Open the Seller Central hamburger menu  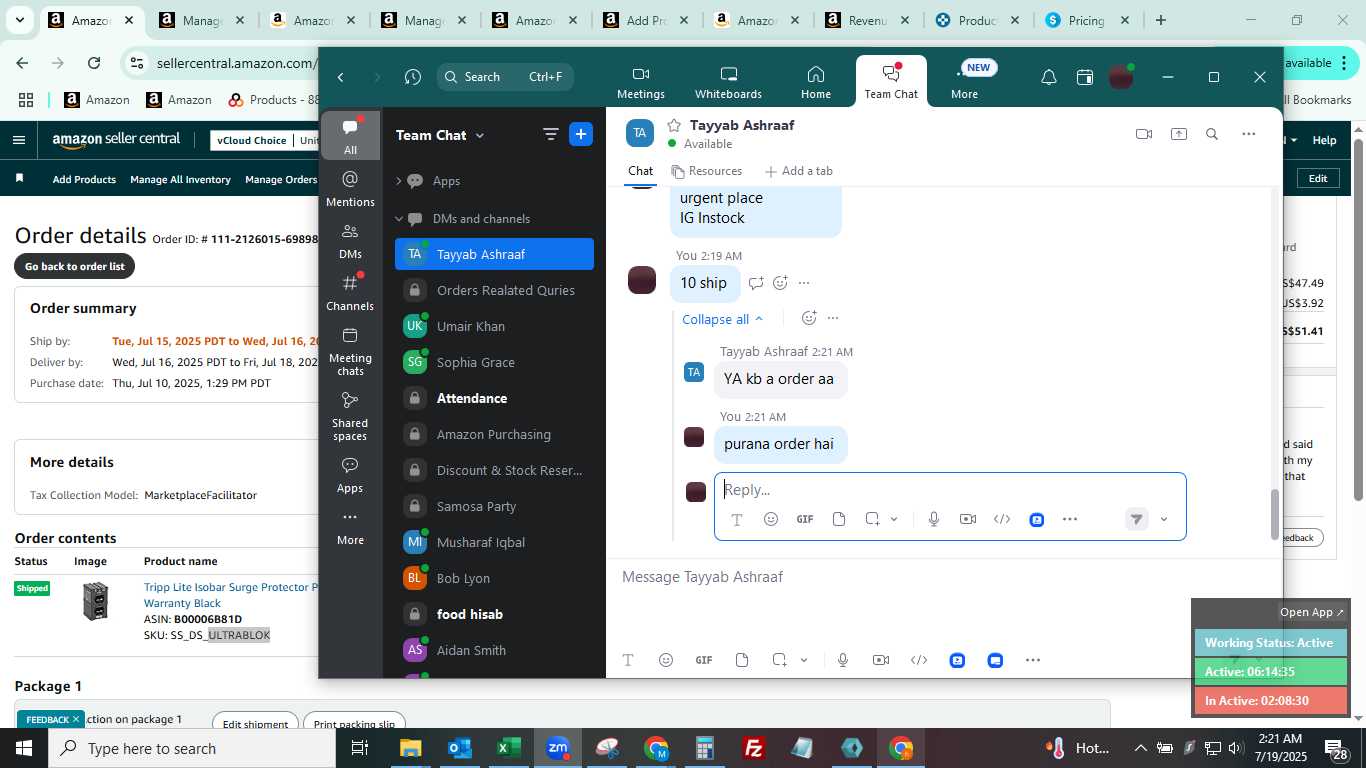19,140
